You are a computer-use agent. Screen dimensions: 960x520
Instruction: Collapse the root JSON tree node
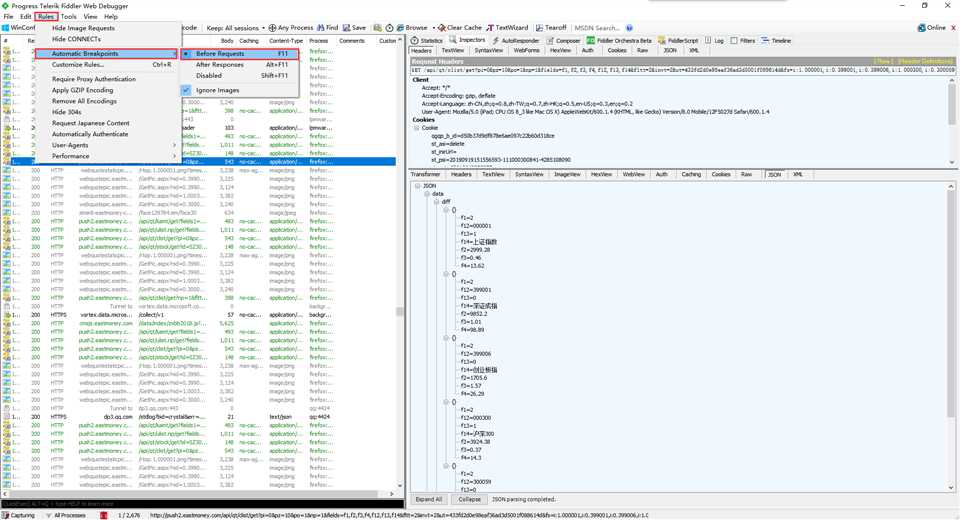pos(418,186)
